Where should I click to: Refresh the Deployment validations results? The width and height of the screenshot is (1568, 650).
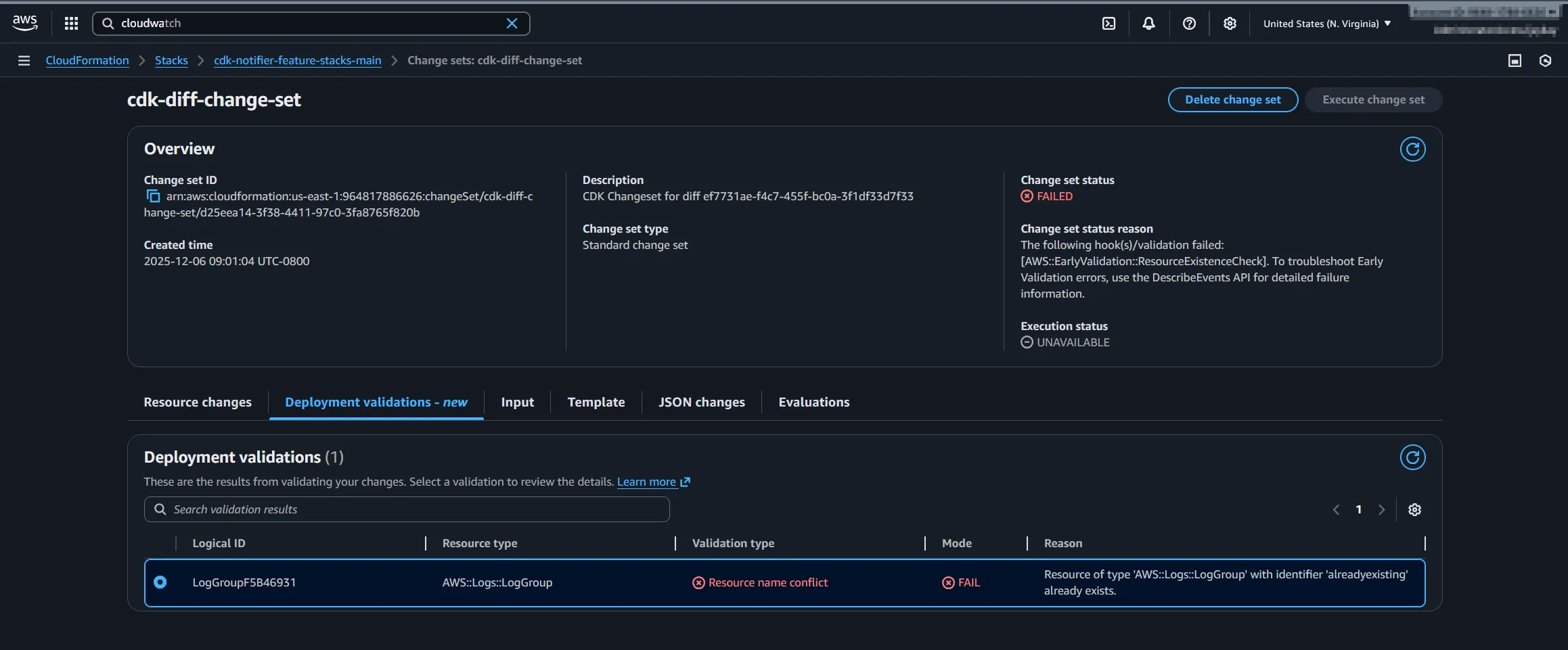click(x=1412, y=457)
